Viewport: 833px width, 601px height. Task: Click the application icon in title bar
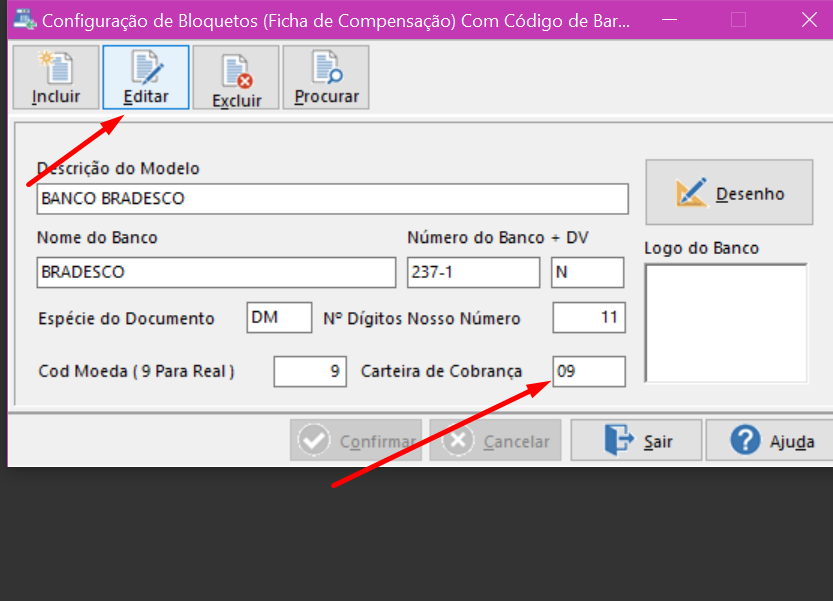click(x=24, y=19)
